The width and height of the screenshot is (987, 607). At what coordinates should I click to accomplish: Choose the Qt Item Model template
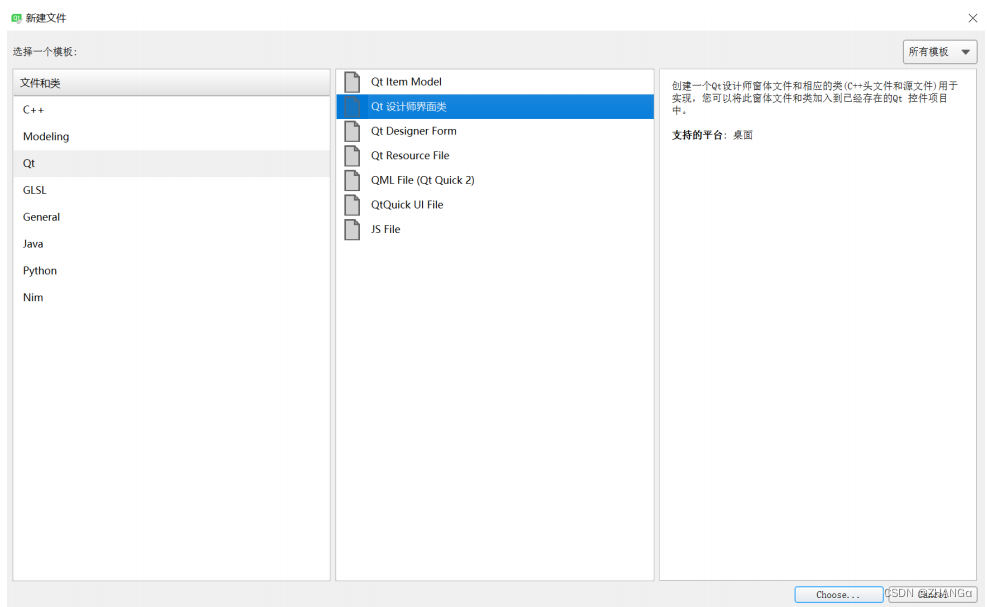495,82
